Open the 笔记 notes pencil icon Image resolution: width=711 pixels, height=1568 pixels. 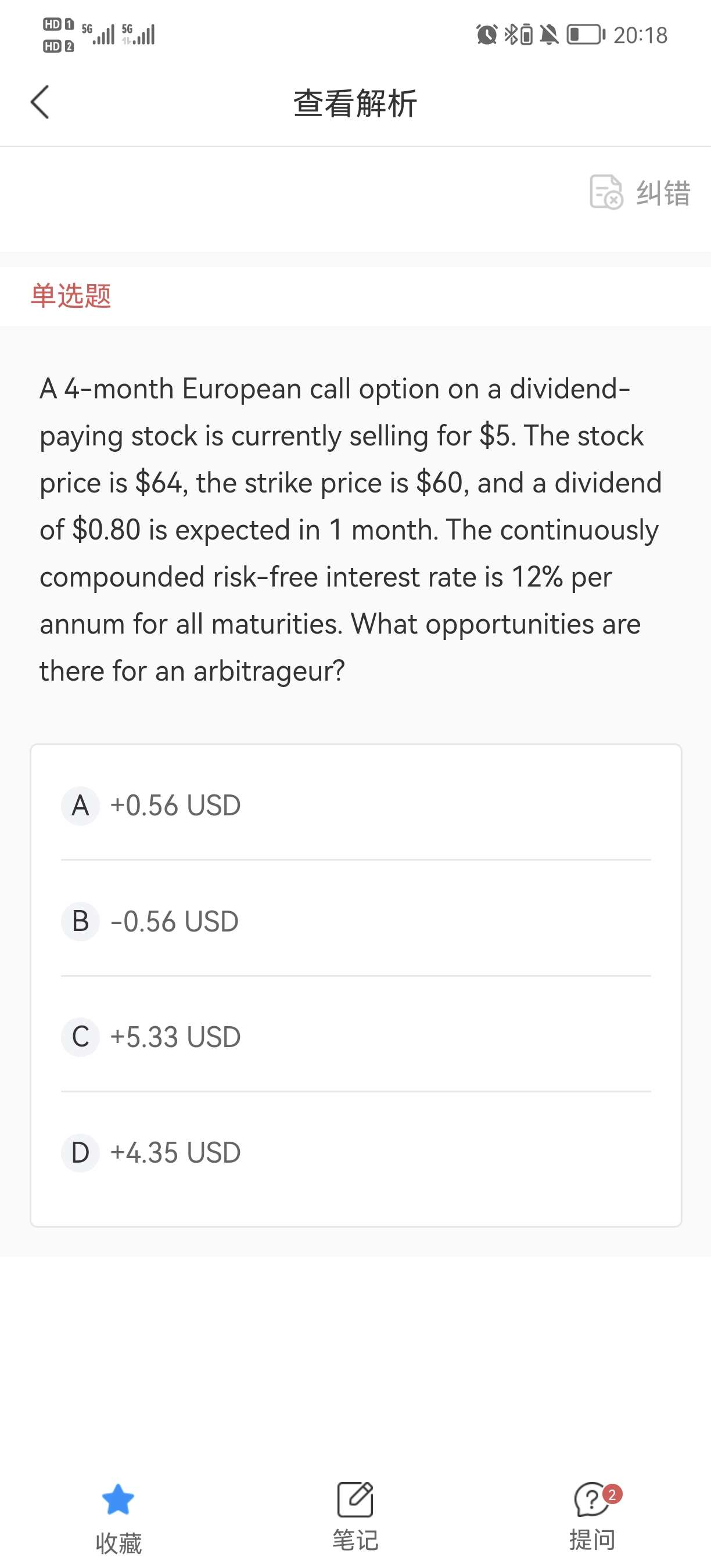[355, 1499]
